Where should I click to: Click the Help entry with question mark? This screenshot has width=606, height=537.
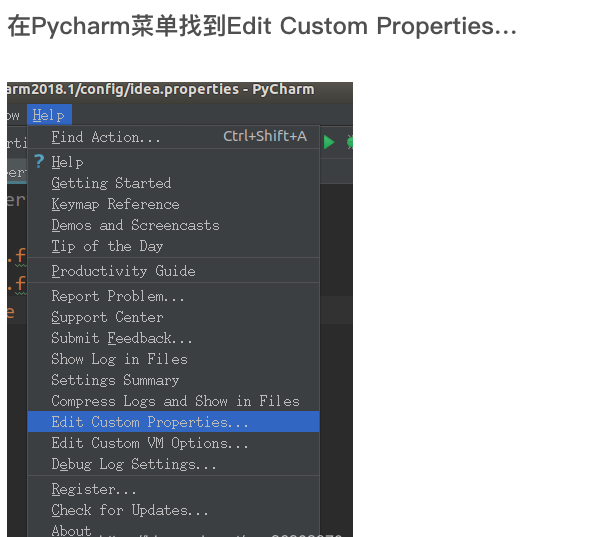[x=174, y=162]
